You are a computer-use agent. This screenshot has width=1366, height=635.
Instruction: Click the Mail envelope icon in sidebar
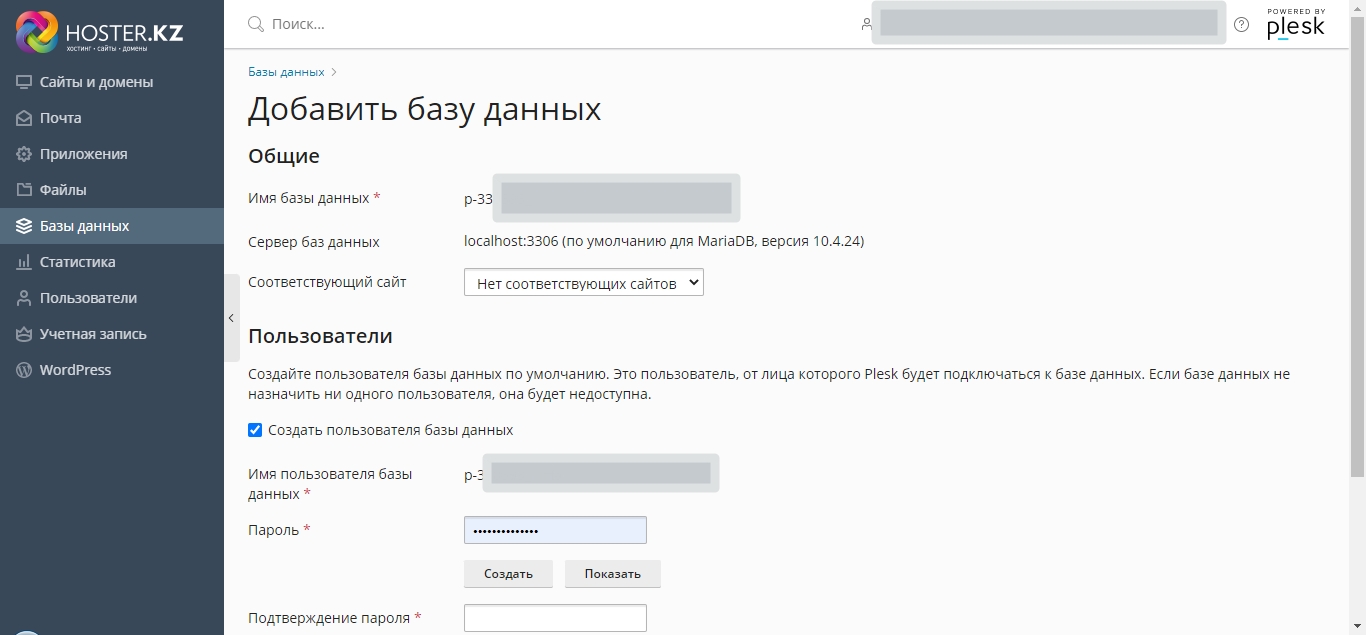pyautogui.click(x=24, y=118)
